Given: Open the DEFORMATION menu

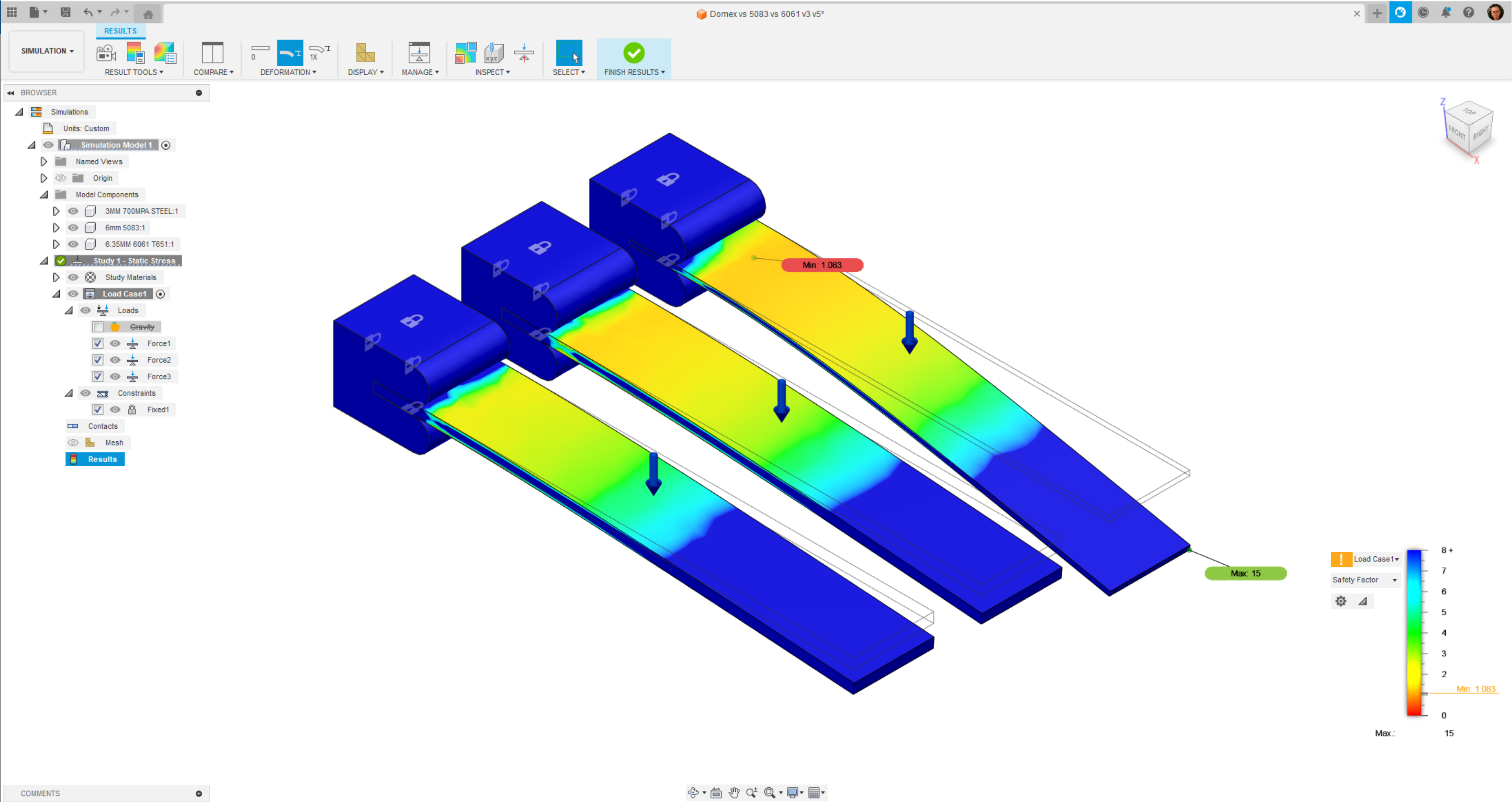Looking at the screenshot, I should point(288,72).
